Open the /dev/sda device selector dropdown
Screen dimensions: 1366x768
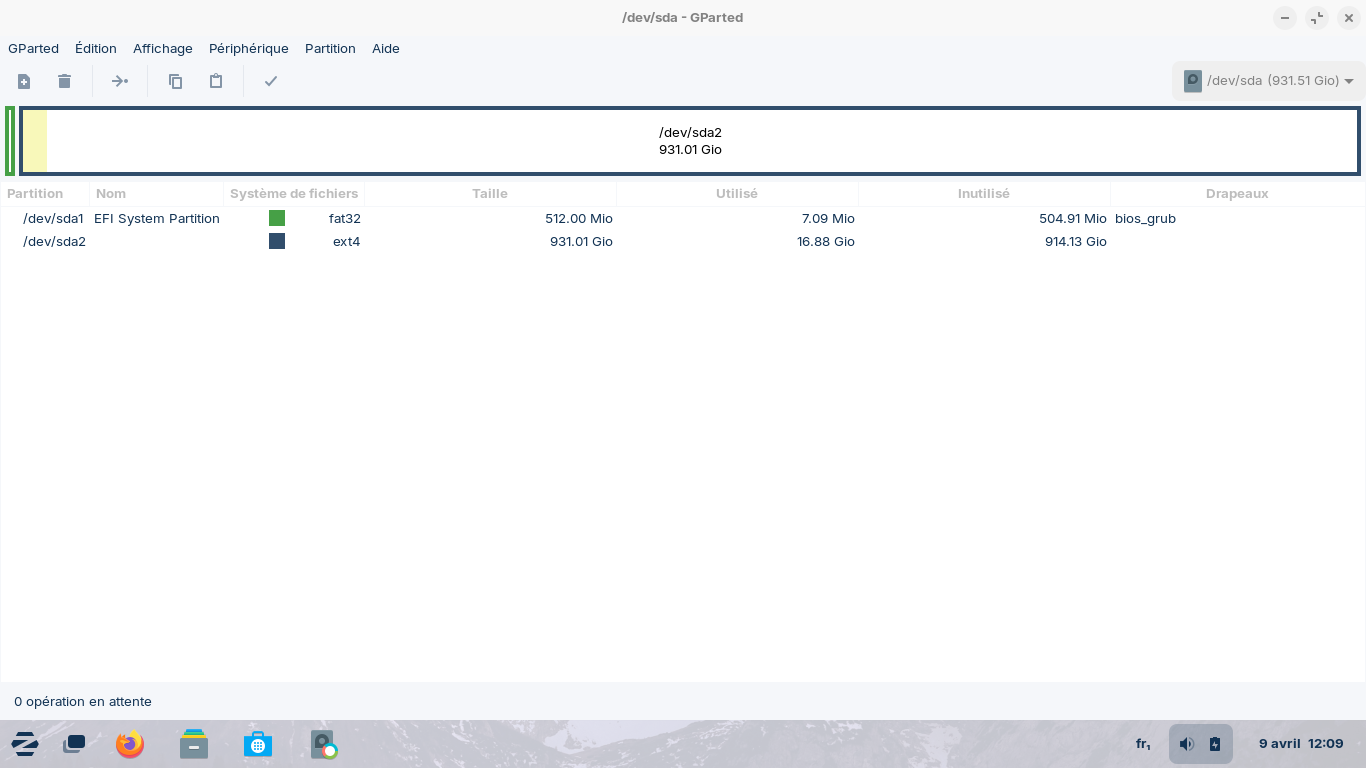pos(1268,81)
